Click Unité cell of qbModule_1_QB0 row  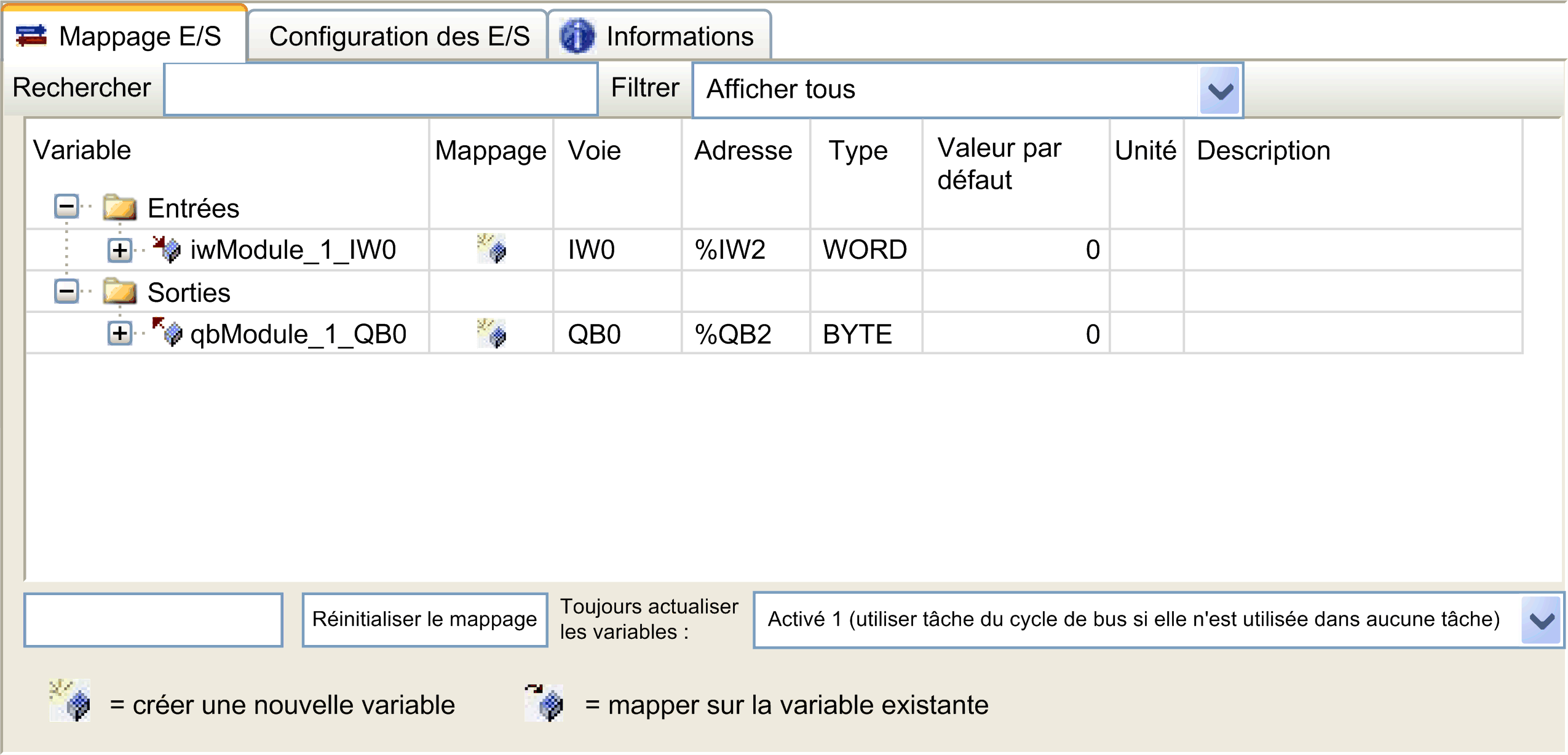point(1147,334)
